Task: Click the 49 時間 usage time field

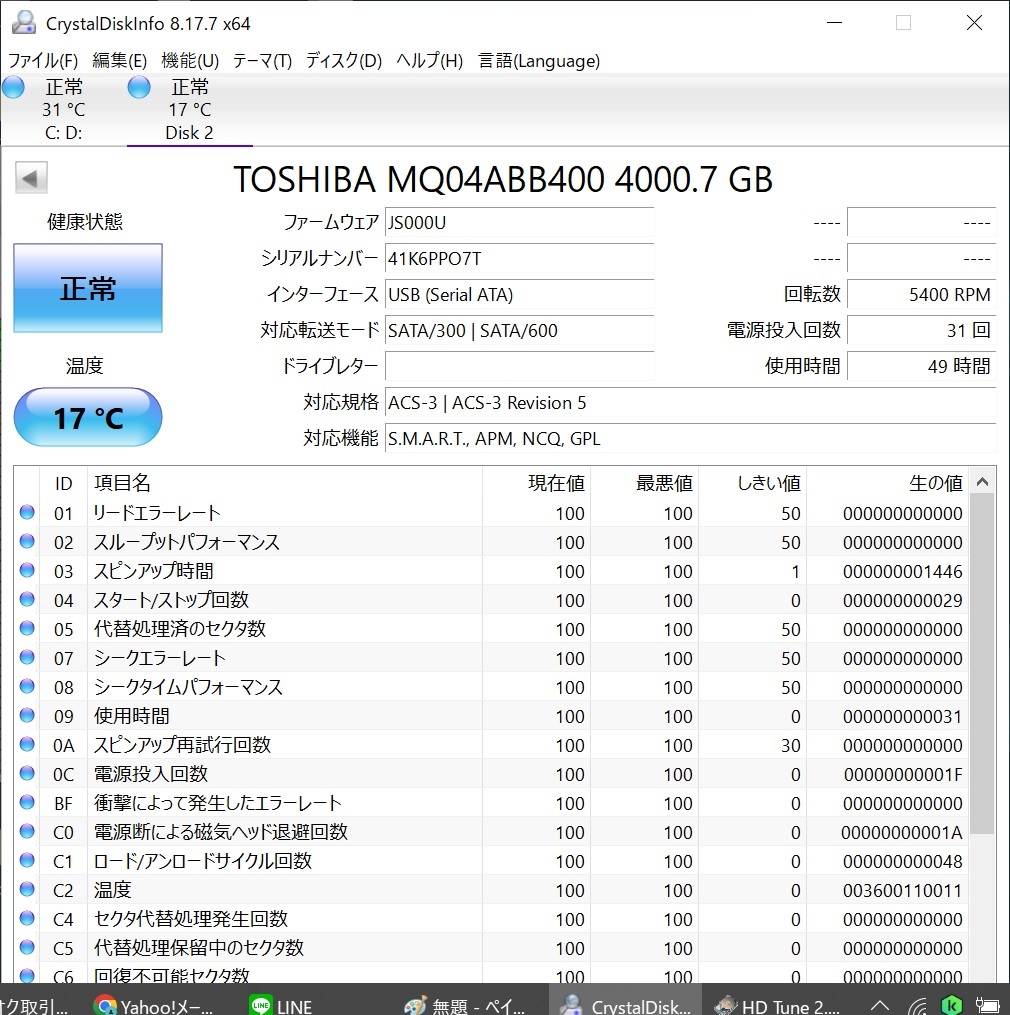Action: coord(921,366)
